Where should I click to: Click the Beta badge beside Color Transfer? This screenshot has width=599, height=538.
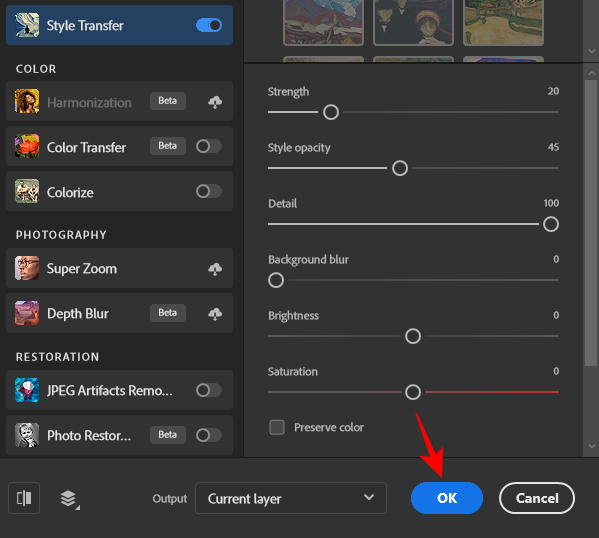click(x=168, y=146)
